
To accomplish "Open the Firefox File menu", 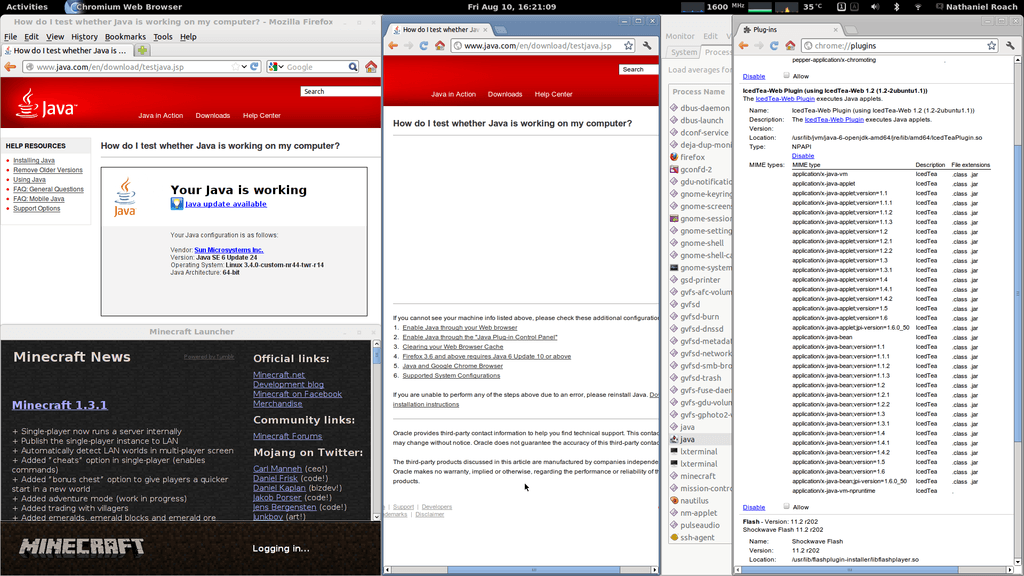I will click(x=10, y=37).
